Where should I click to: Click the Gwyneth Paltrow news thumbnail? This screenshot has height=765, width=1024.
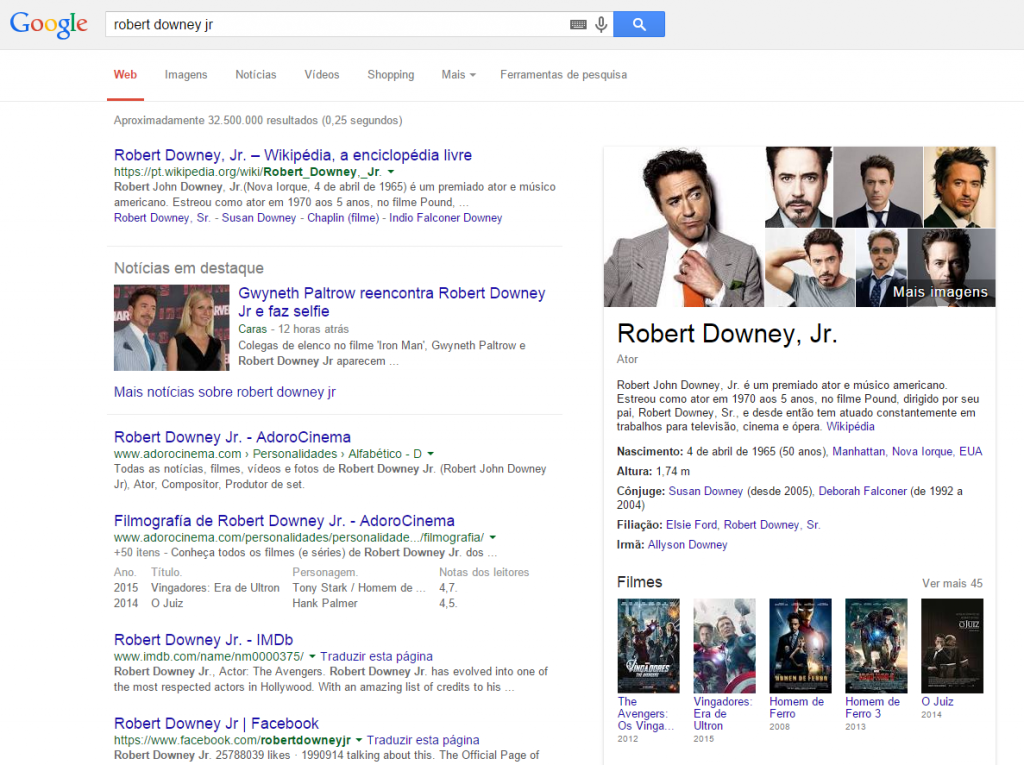[171, 328]
